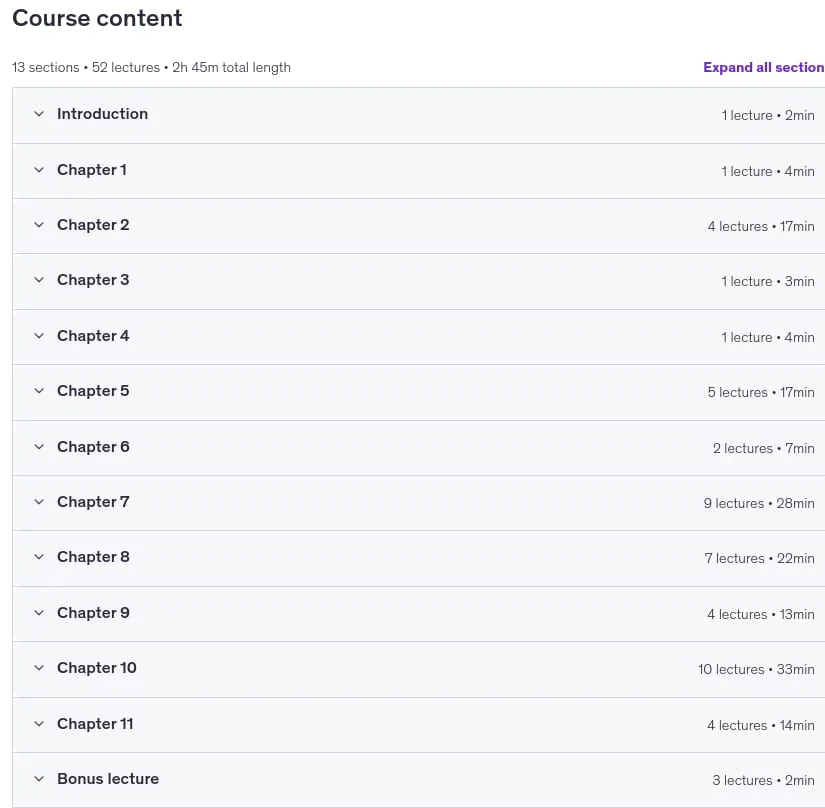Click the Chapter 5 chevron icon
Screen dimensions: 825x808
pos(39,390)
